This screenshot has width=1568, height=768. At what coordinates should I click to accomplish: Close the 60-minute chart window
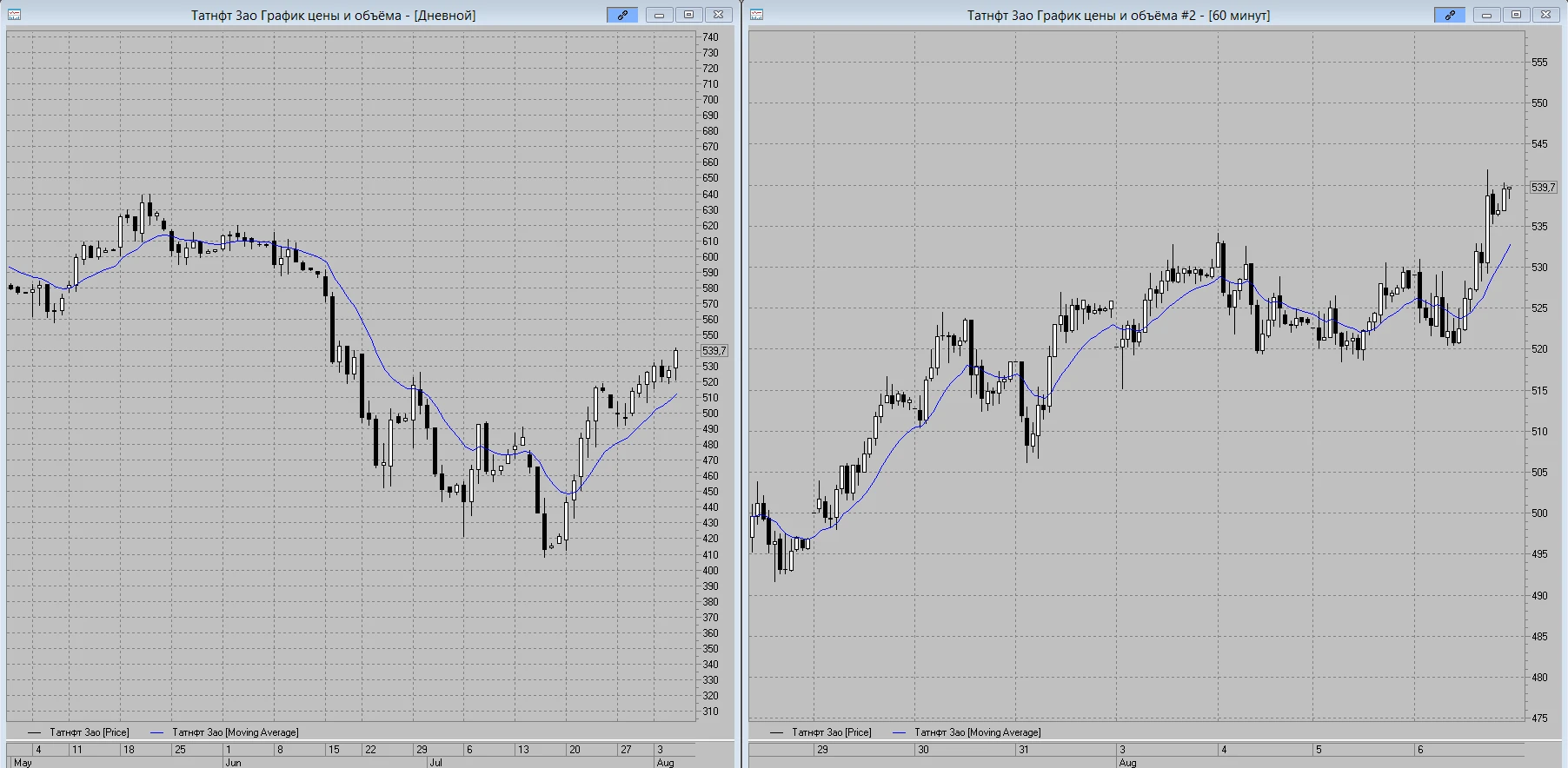tap(1546, 15)
